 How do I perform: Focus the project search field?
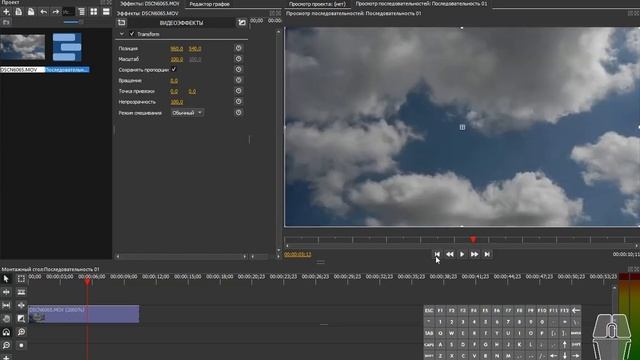click(x=68, y=12)
